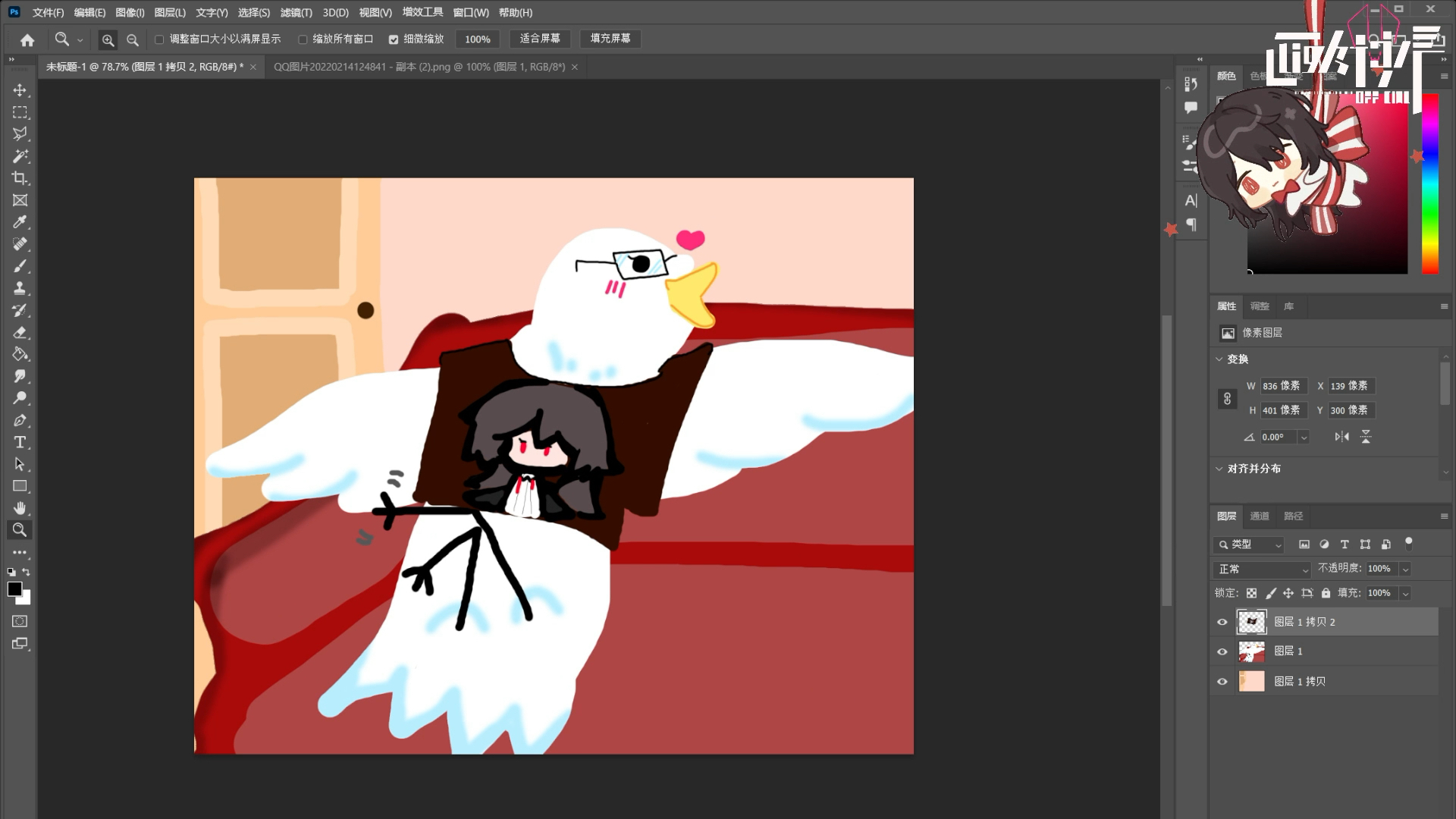The image size is (1456, 819).
Task: Collapse the 变换 section
Action: (x=1219, y=359)
